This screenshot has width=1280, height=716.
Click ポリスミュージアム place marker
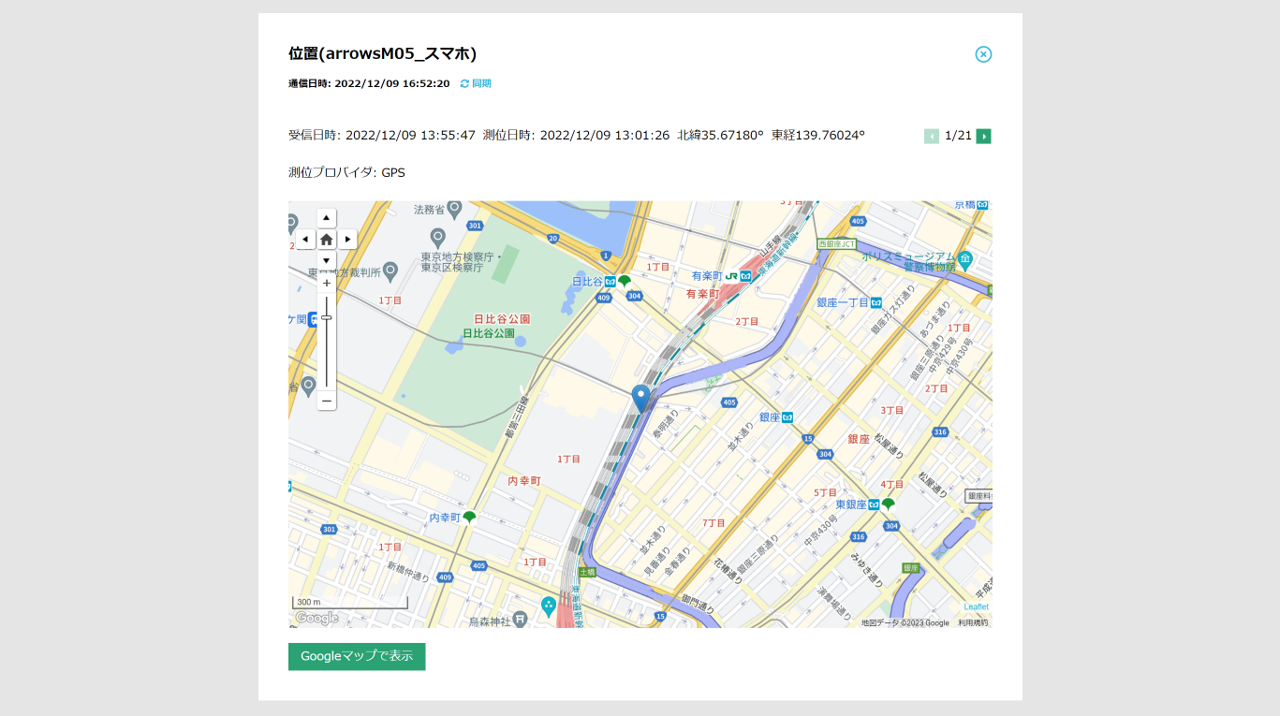coord(966,260)
